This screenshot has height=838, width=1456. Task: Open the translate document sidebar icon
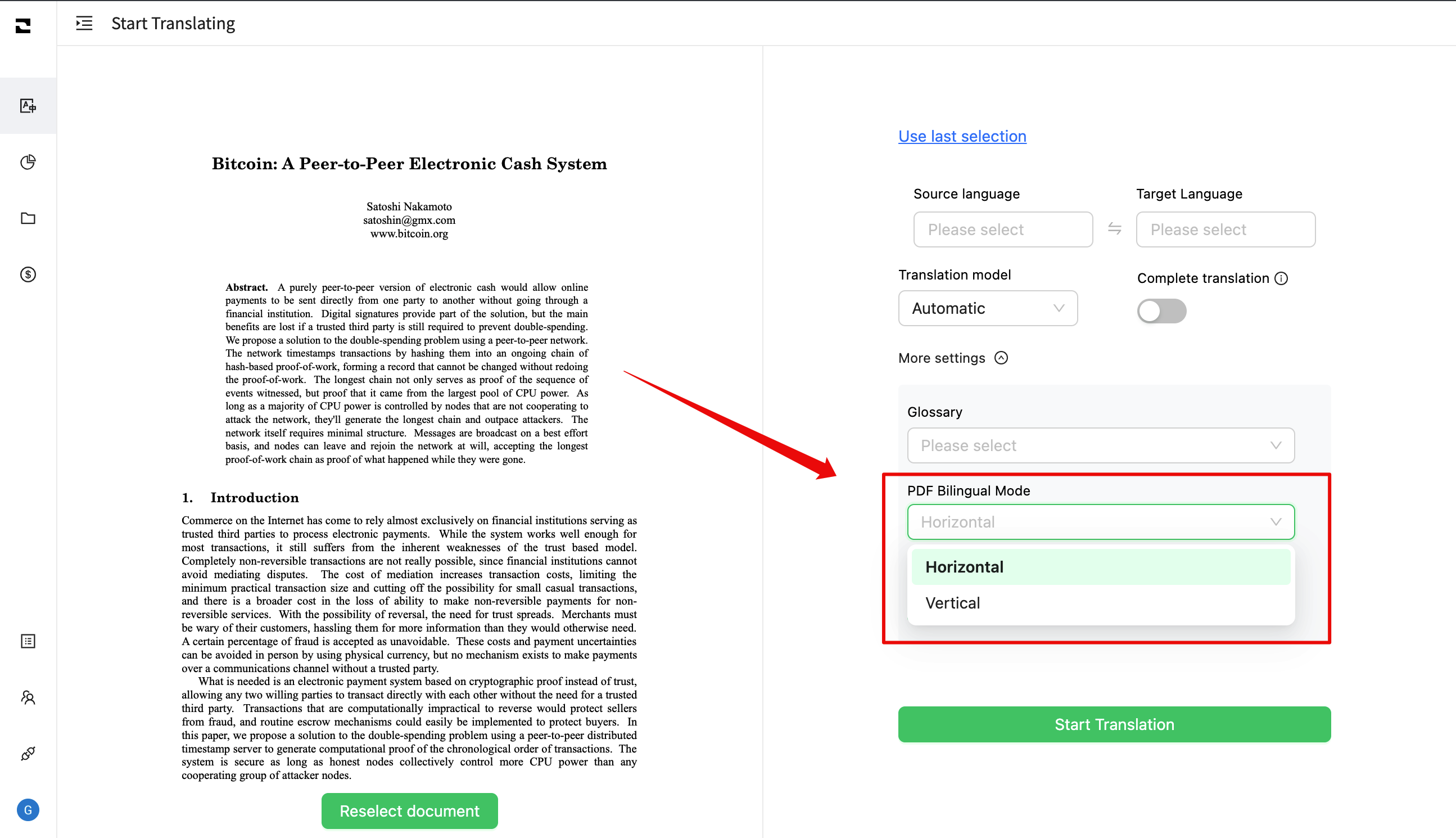[x=28, y=106]
